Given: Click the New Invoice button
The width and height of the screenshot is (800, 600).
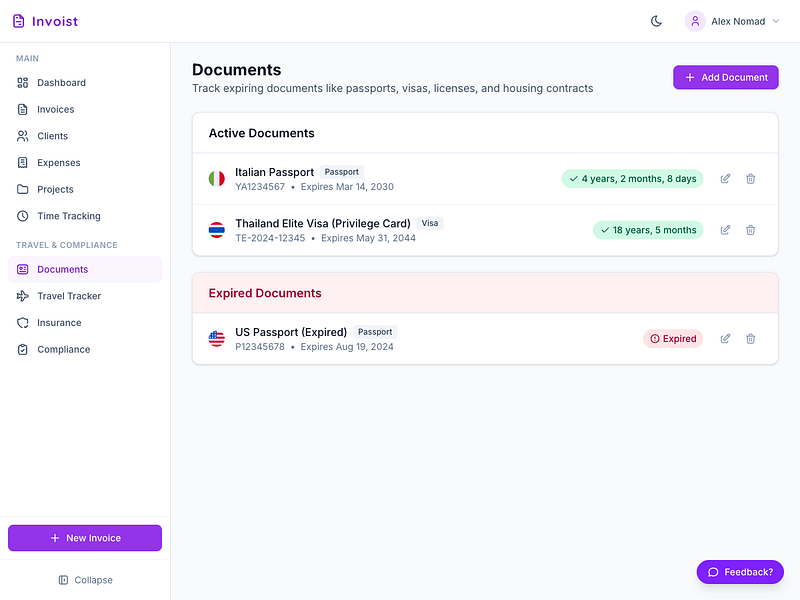Looking at the screenshot, I should pos(85,538).
